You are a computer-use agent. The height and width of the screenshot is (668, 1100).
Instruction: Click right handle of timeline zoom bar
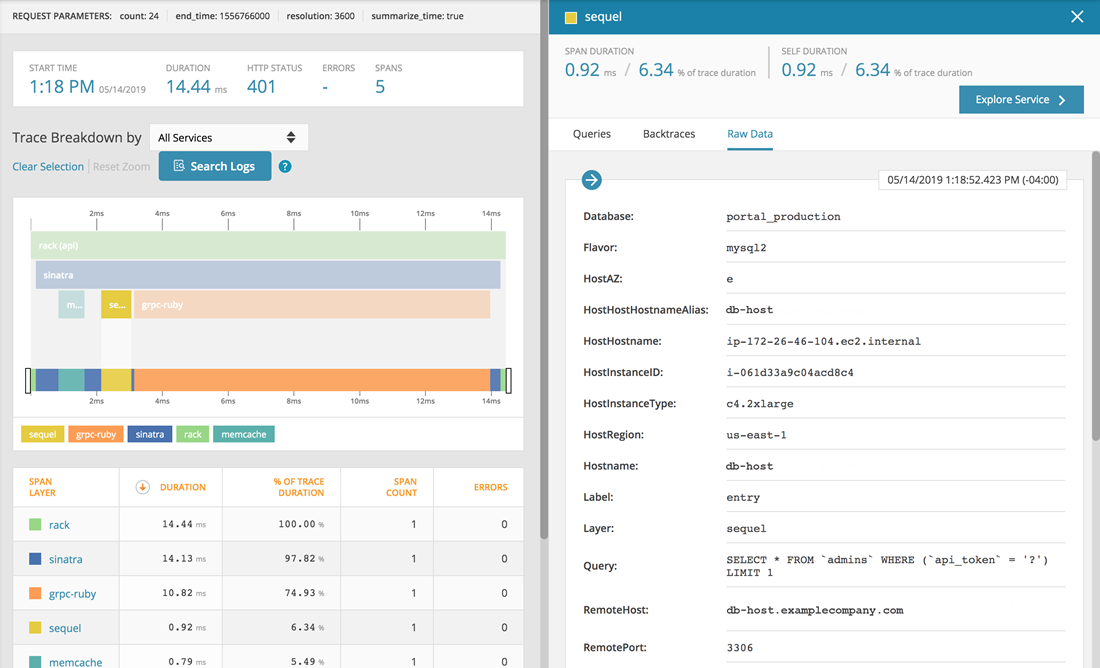click(508, 380)
